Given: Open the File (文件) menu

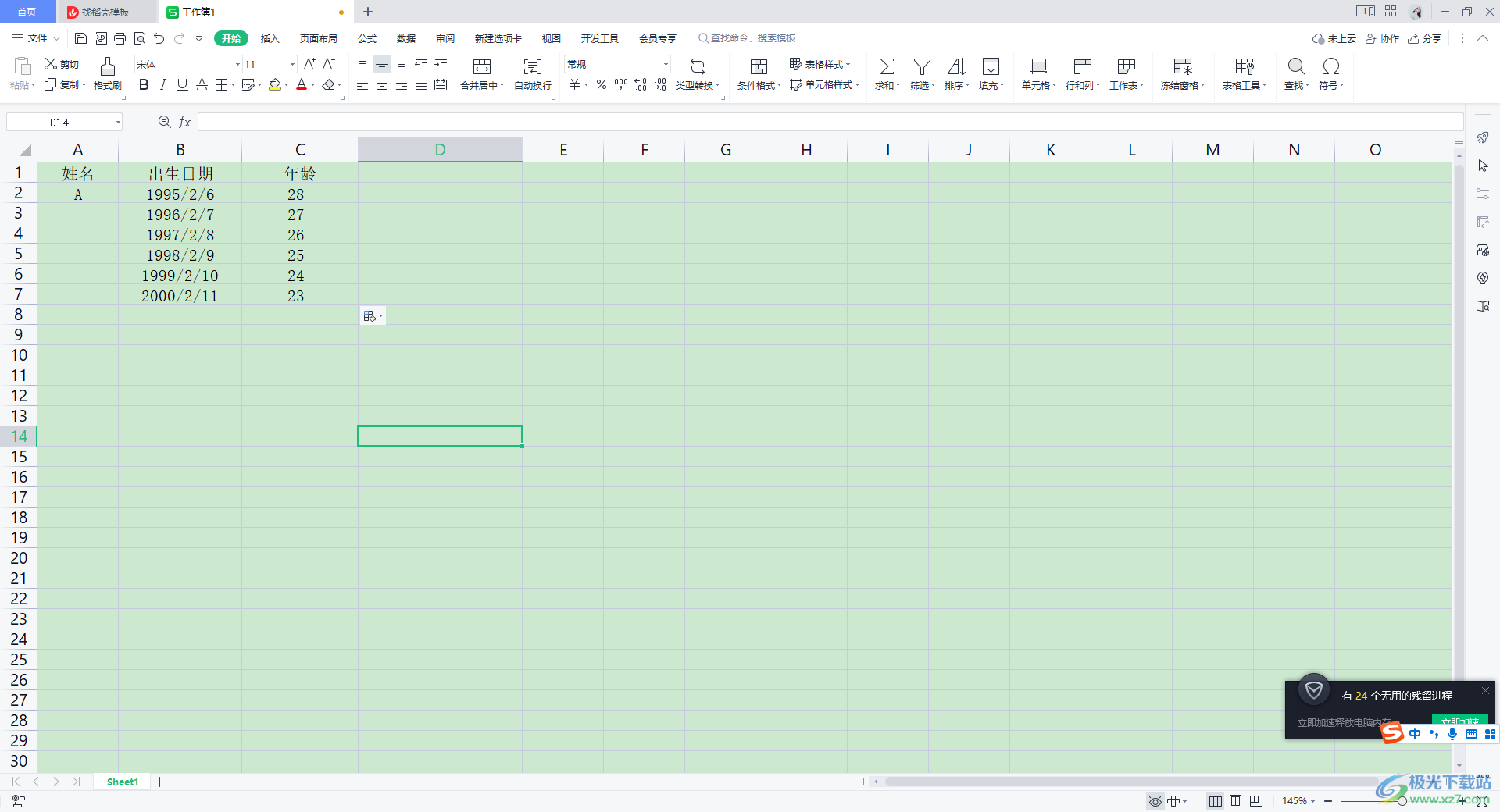Looking at the screenshot, I should [35, 38].
